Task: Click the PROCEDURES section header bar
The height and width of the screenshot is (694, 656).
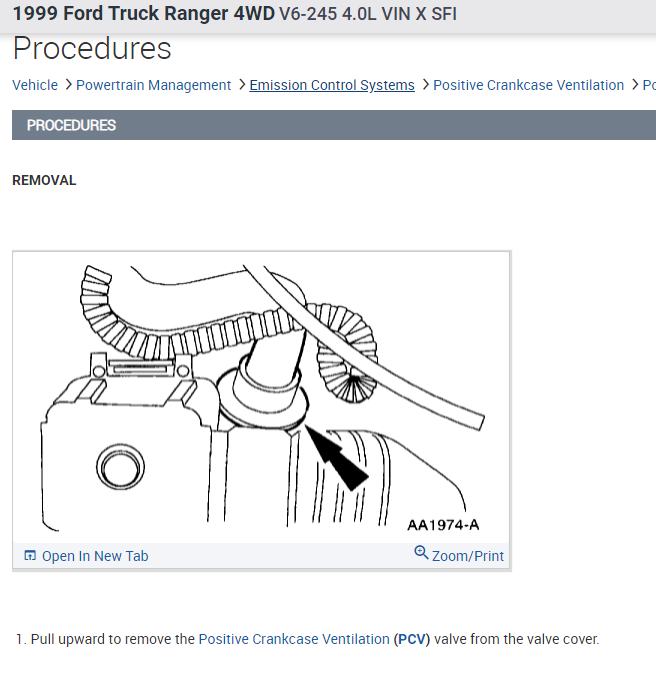Action: click(x=334, y=125)
